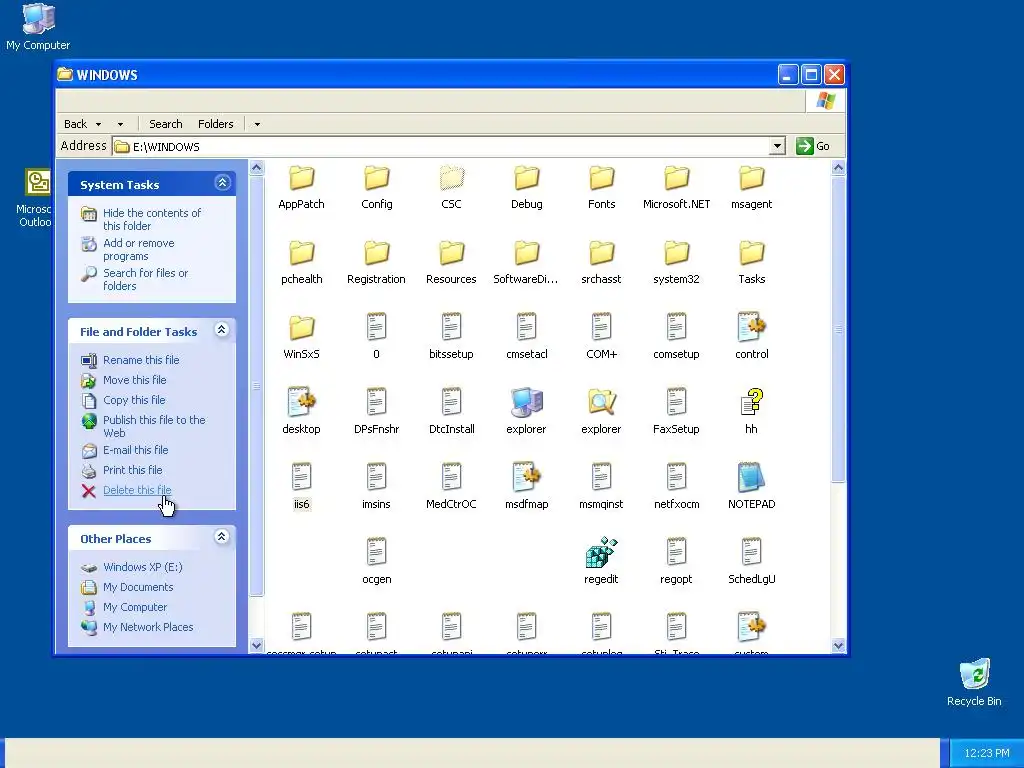Click Rename this file

point(141,360)
